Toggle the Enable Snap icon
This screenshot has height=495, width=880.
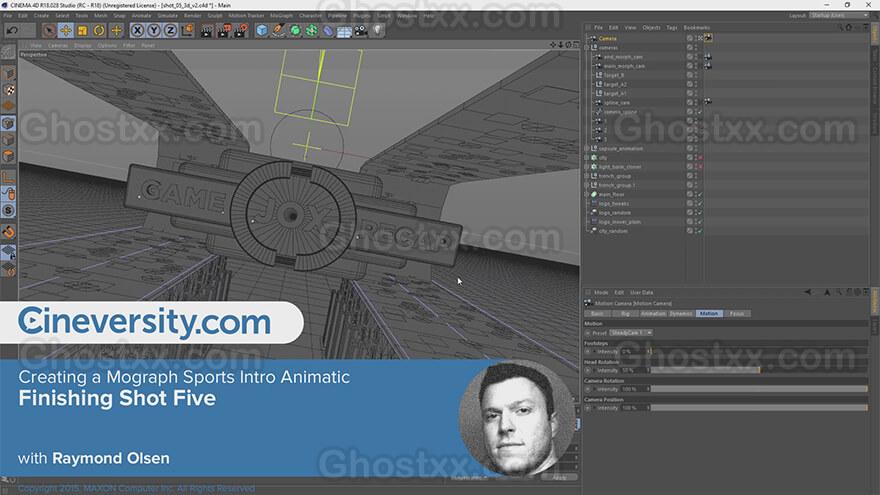[x=8, y=232]
